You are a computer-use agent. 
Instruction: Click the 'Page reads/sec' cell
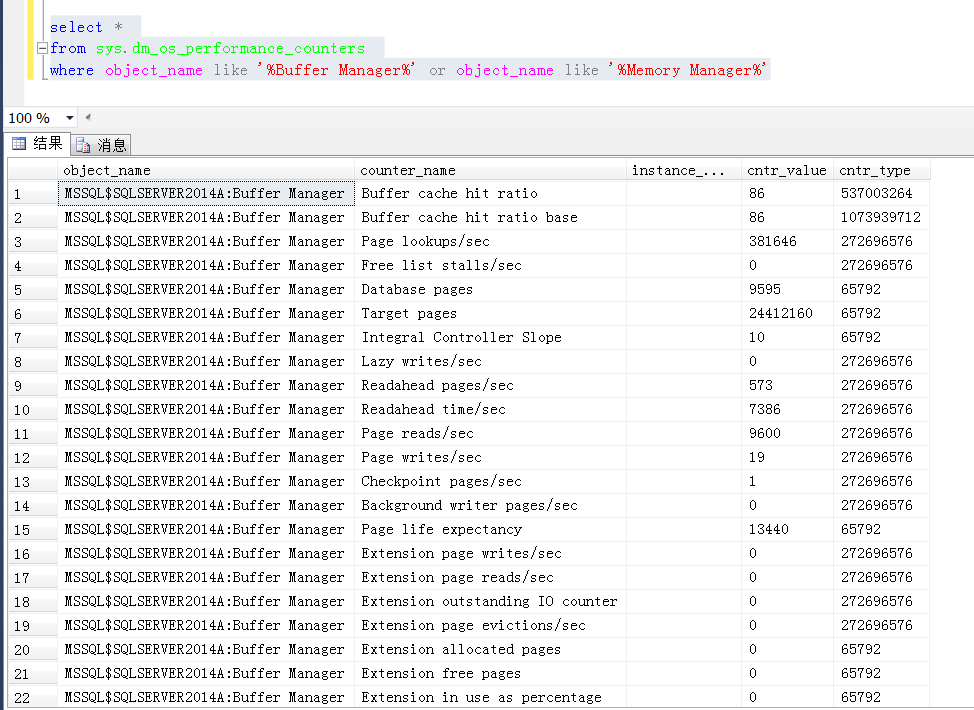491,434
